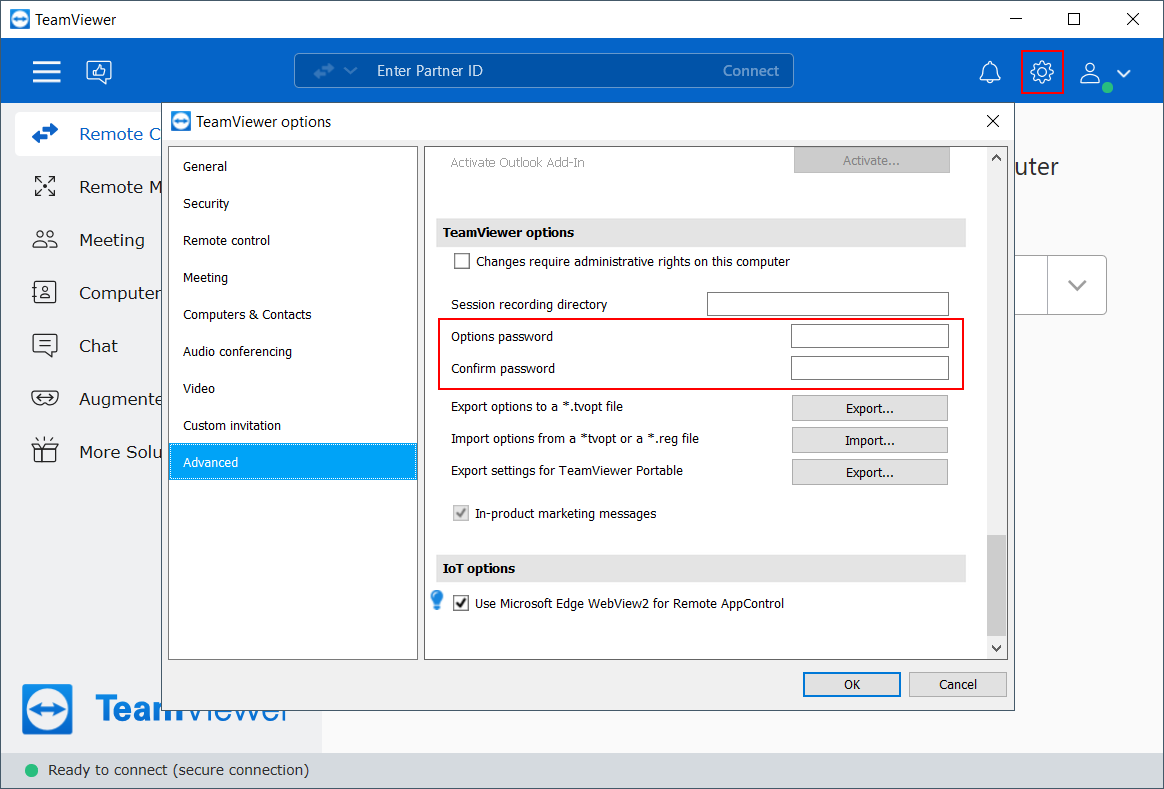This screenshot has width=1164, height=789.
Task: Switch to Audio conferencing options
Action: (237, 352)
